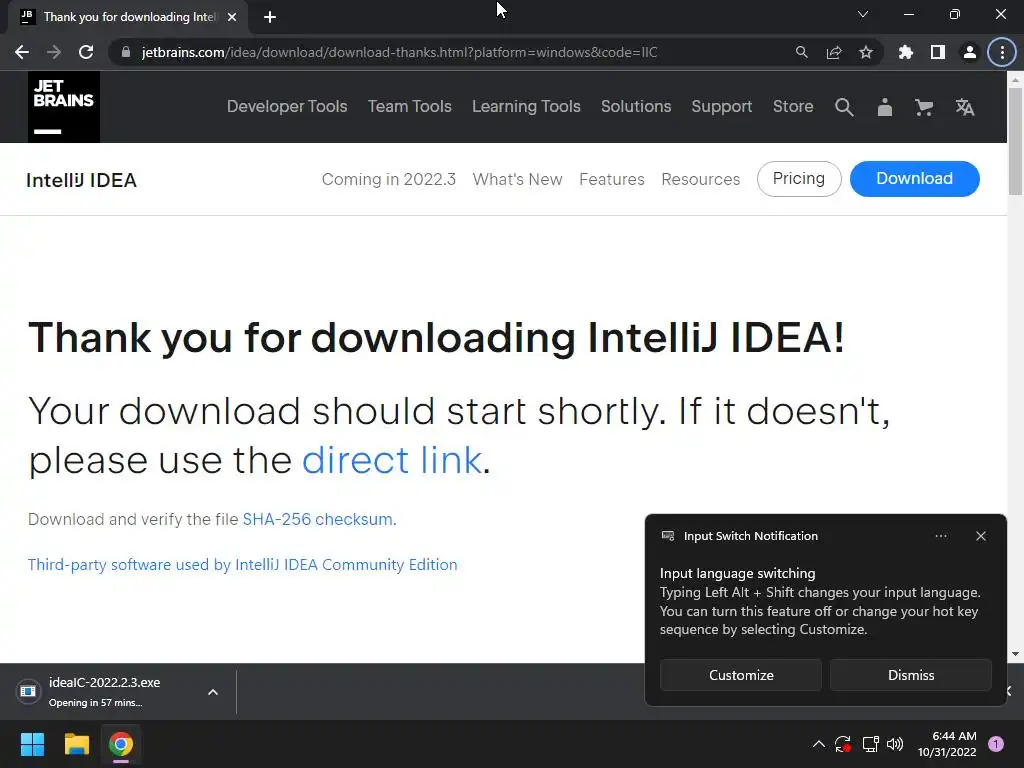This screenshot has height=768, width=1024.
Task: Open Solutions menu
Action: tap(636, 106)
